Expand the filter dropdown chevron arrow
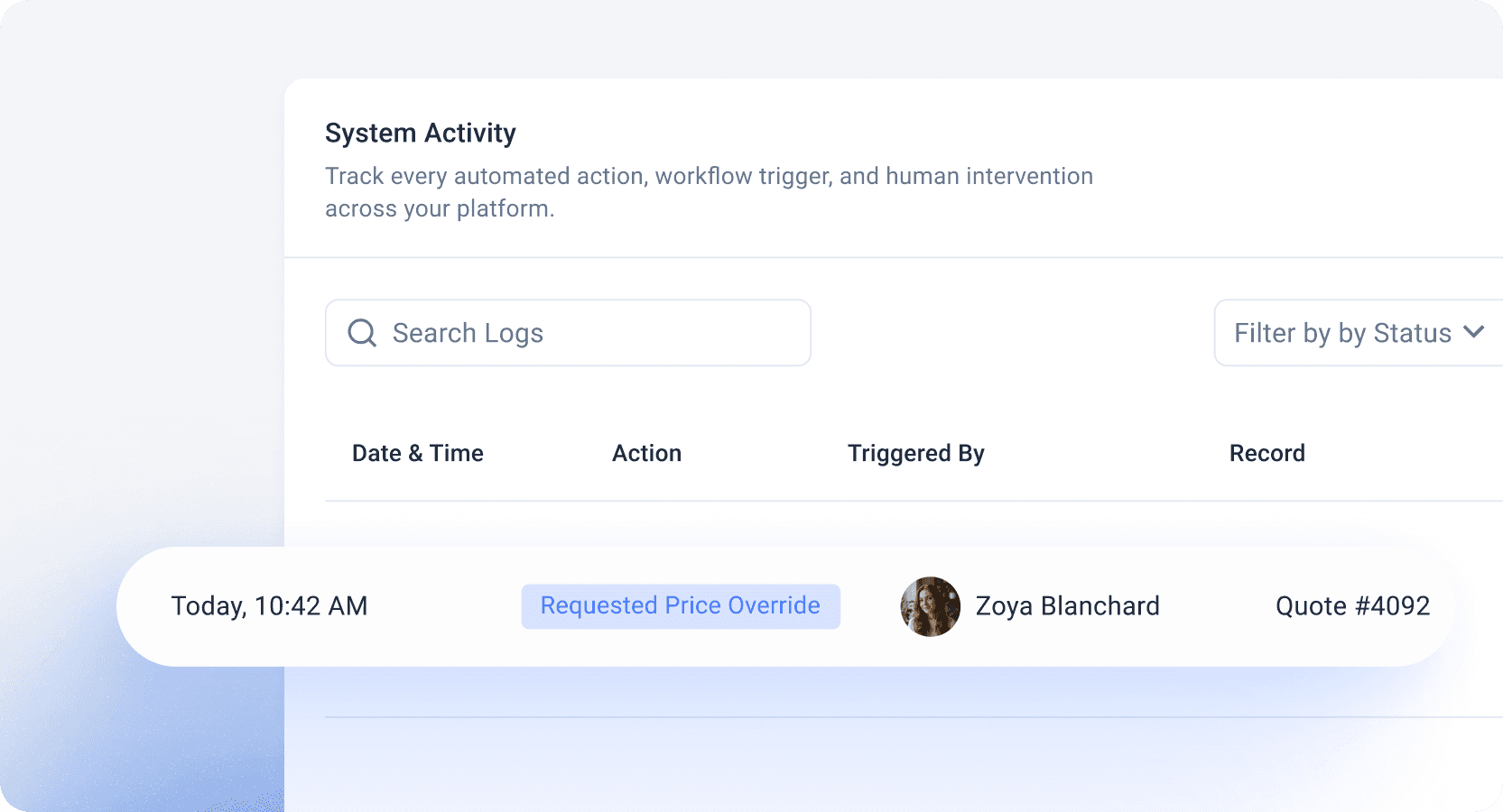The width and height of the screenshot is (1503, 812). click(1473, 332)
